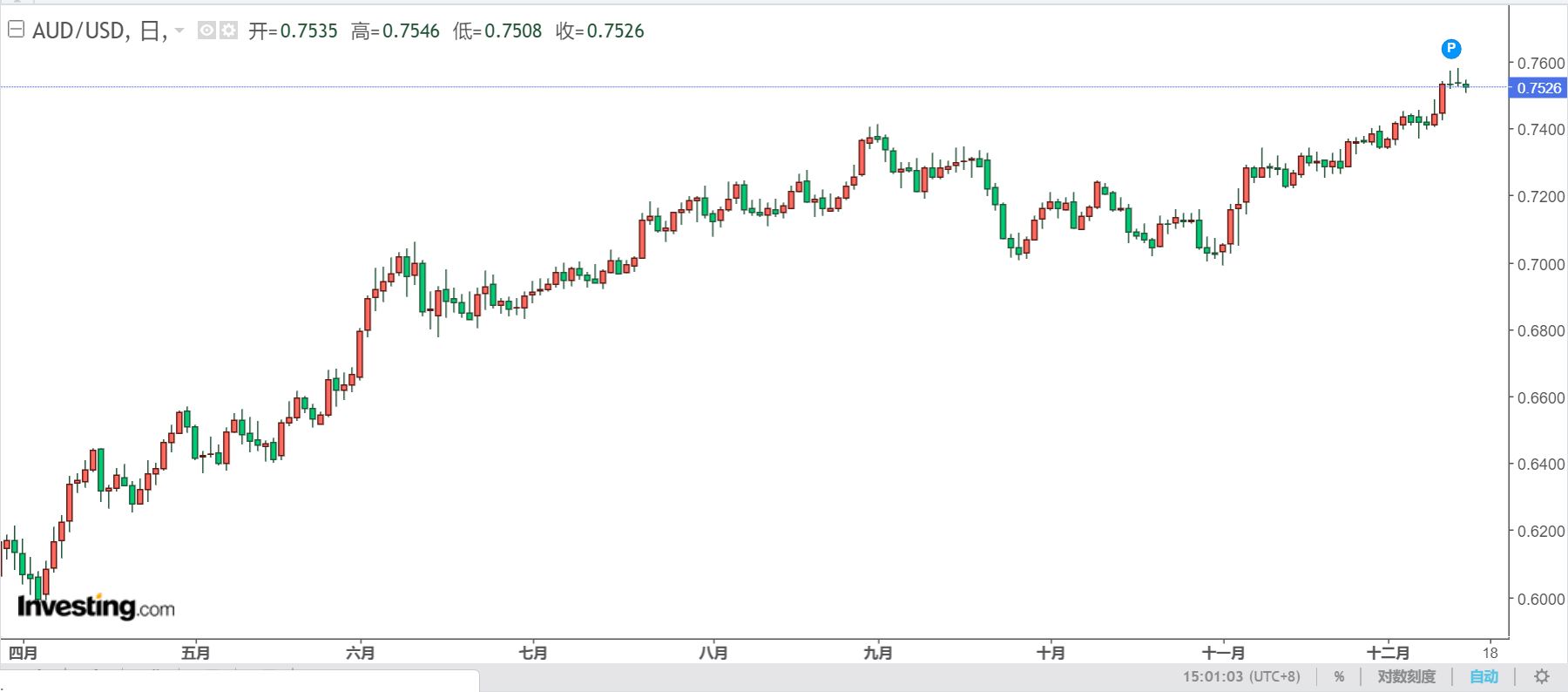This screenshot has height=692, width=1568.
Task: Click the blue P marker on chart
Action: pyautogui.click(x=1450, y=49)
